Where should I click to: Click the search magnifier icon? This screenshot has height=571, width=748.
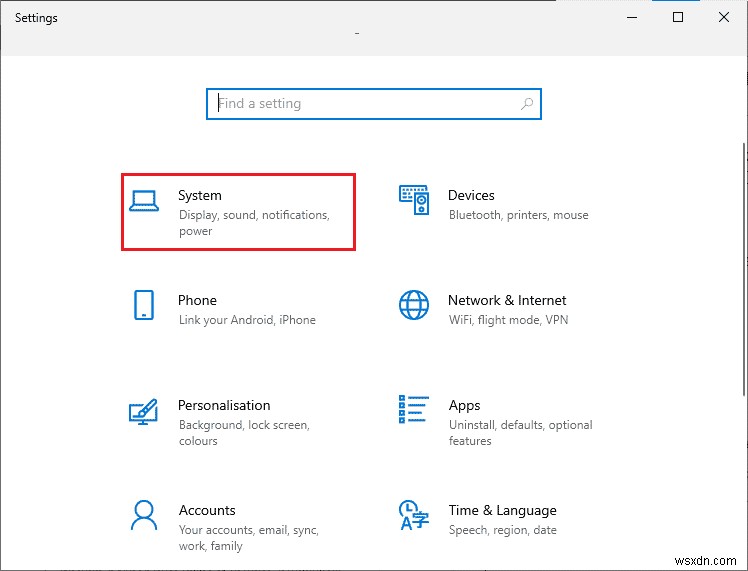coord(527,104)
